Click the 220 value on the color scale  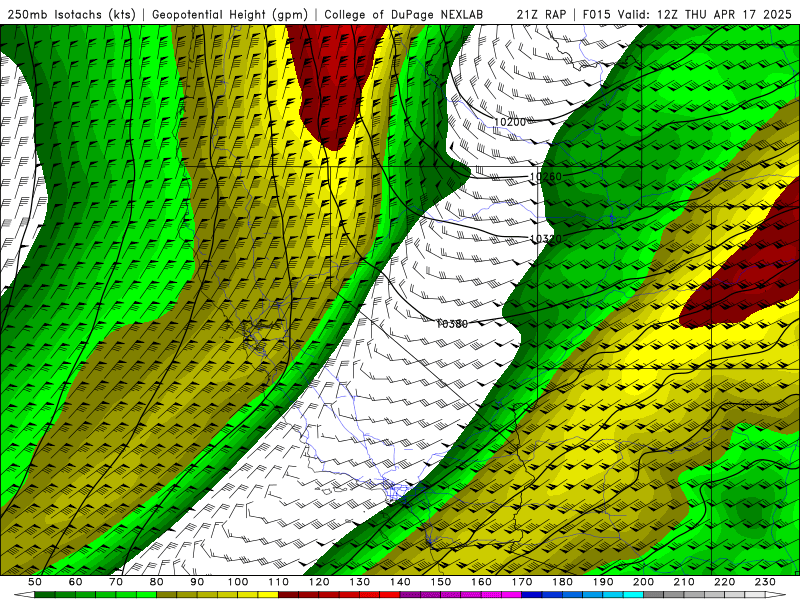724,582
